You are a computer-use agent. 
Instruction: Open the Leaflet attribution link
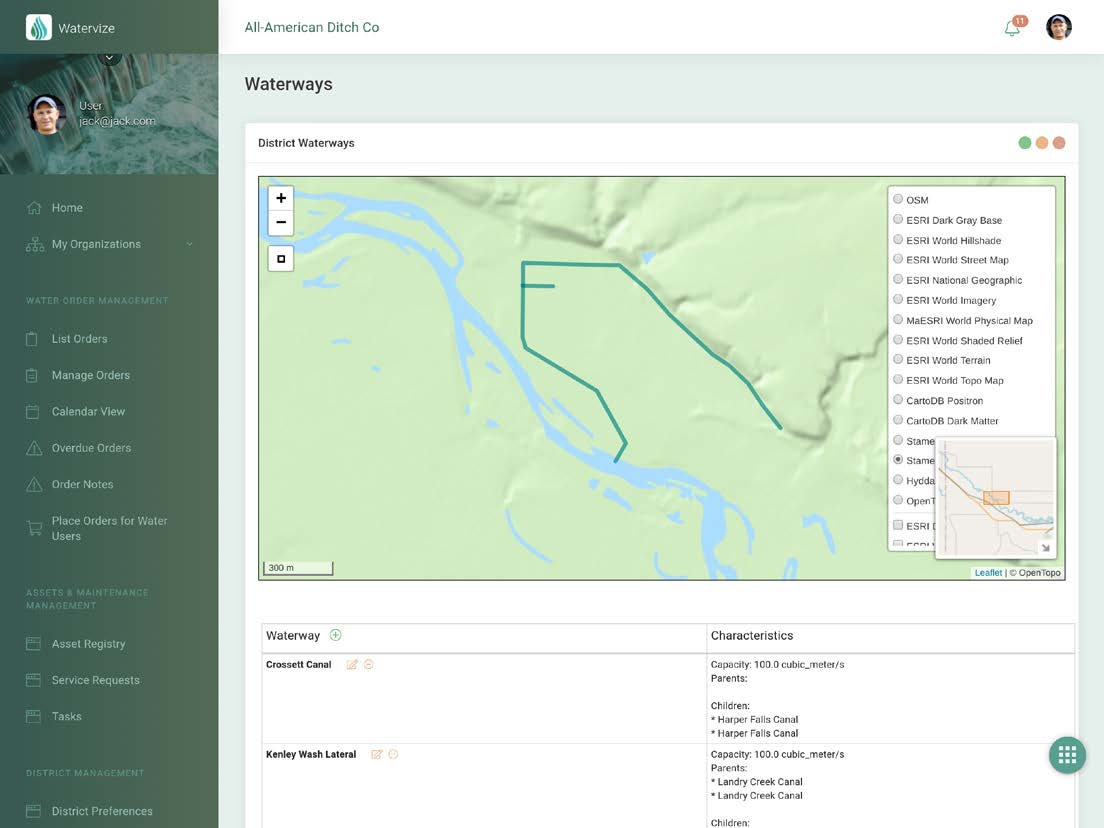(x=988, y=572)
